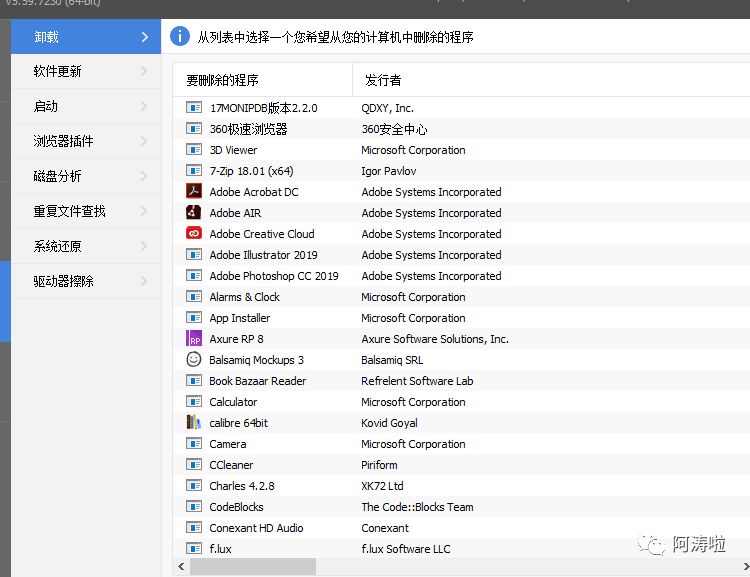750x577 pixels.
Task: Sort by 要删除的程序 column header
Action: point(263,80)
